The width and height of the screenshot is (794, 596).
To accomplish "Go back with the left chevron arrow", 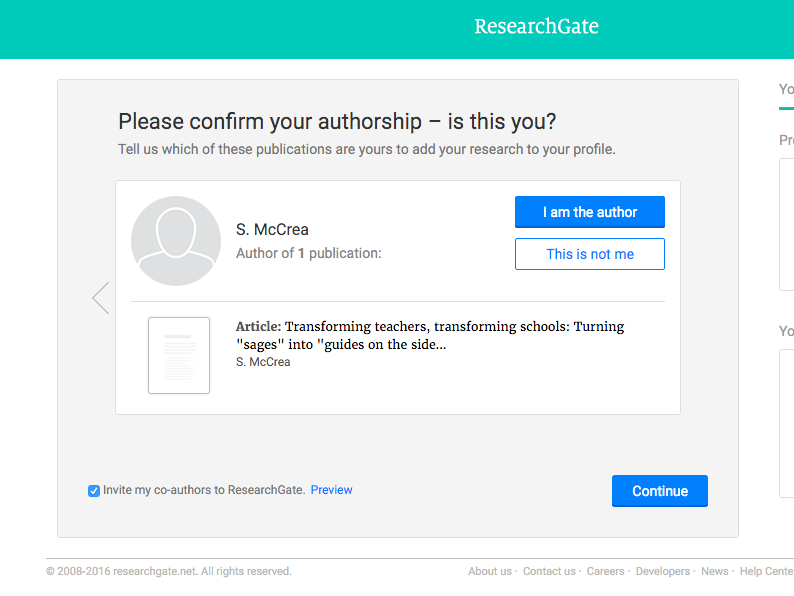I will click(101, 298).
